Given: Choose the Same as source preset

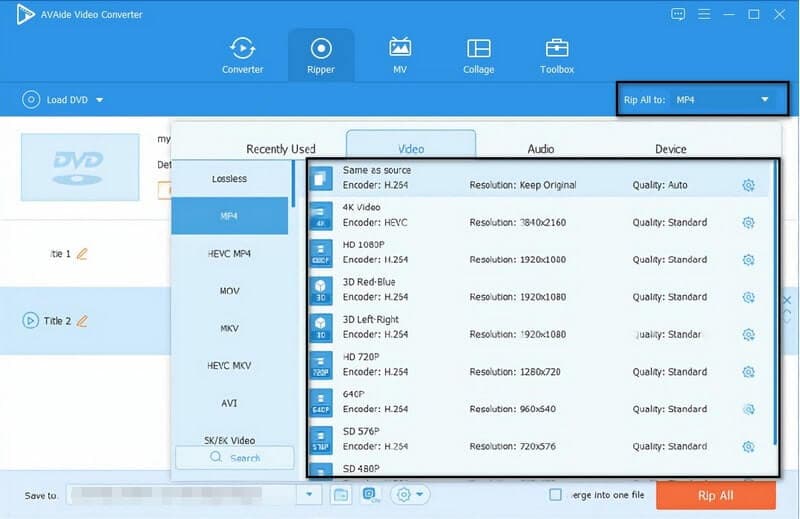Looking at the screenshot, I should [538, 178].
